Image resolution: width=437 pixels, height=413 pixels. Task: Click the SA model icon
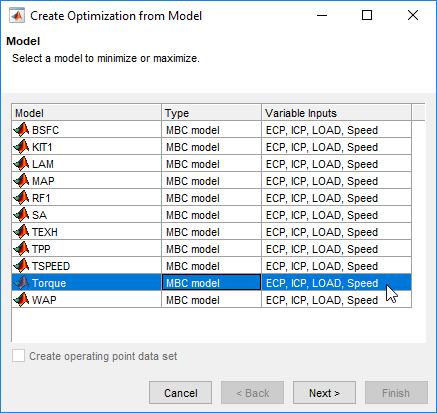[21, 215]
